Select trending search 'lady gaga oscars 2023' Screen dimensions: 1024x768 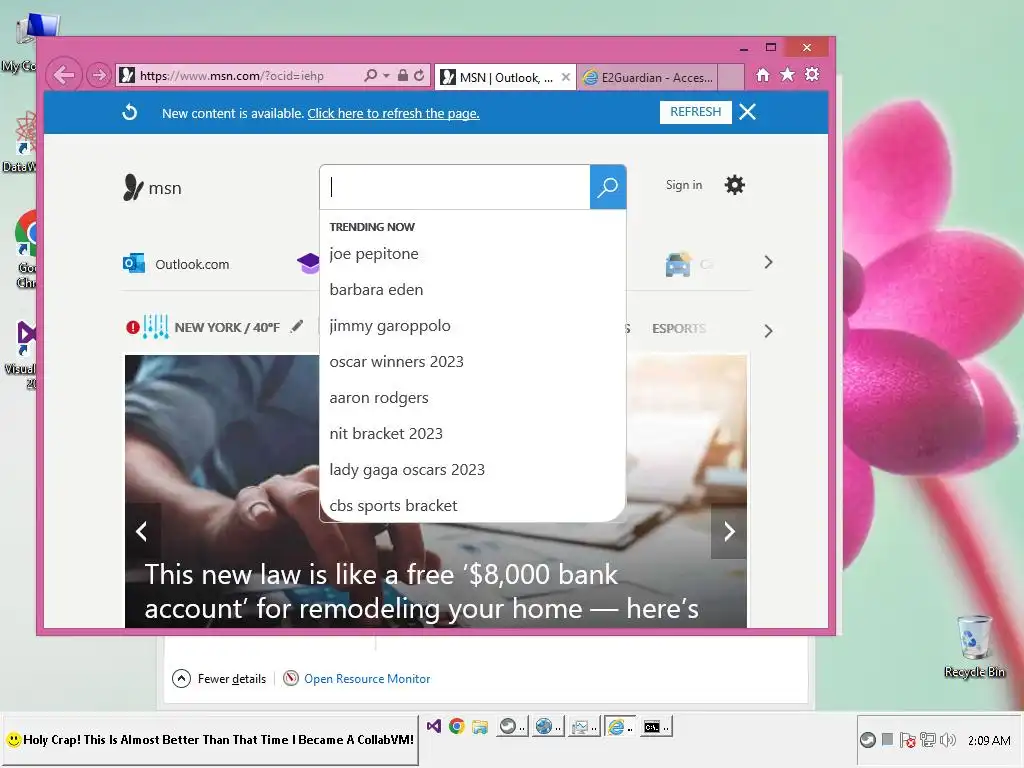(x=407, y=470)
